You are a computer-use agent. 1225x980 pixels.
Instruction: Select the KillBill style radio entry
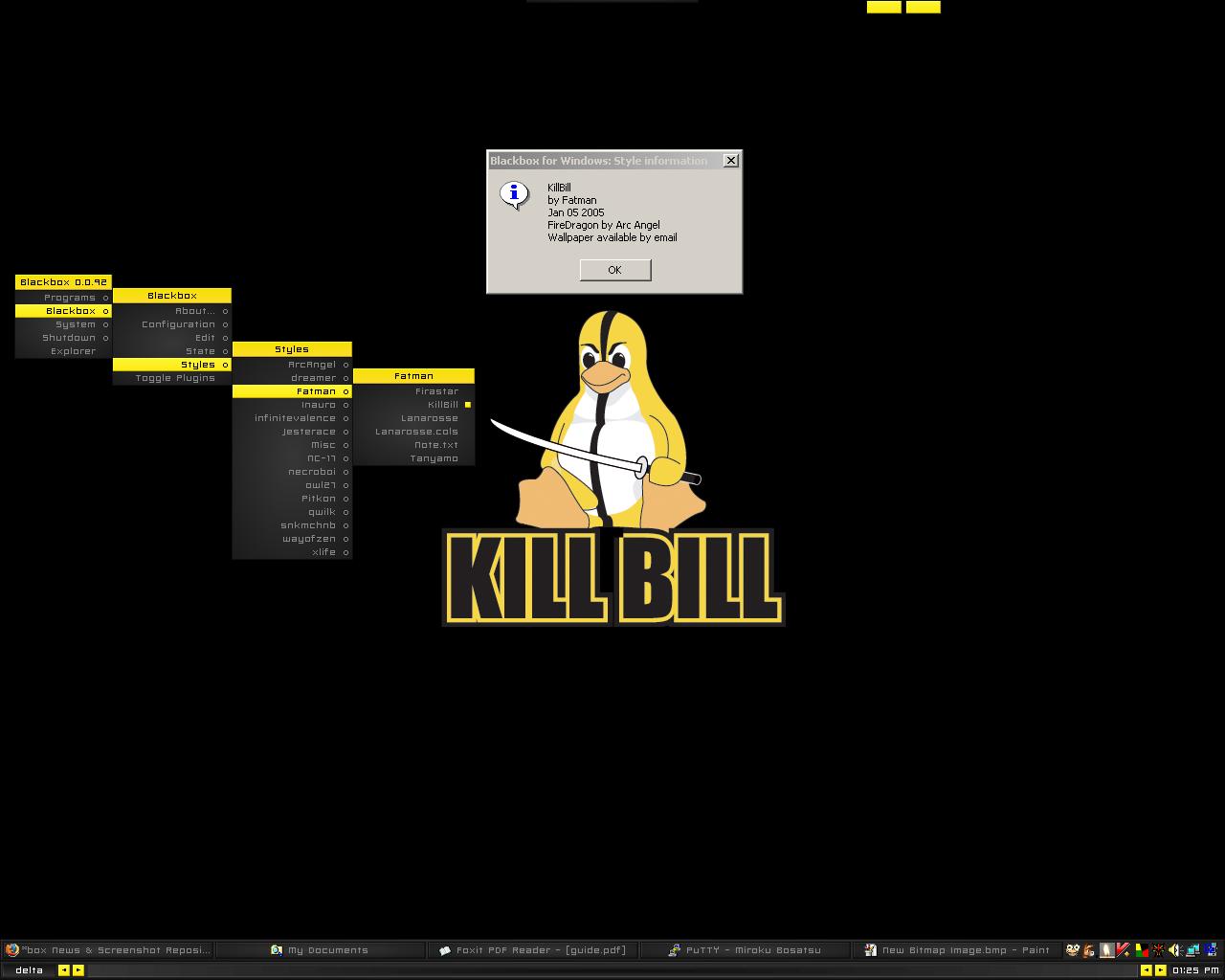click(443, 405)
